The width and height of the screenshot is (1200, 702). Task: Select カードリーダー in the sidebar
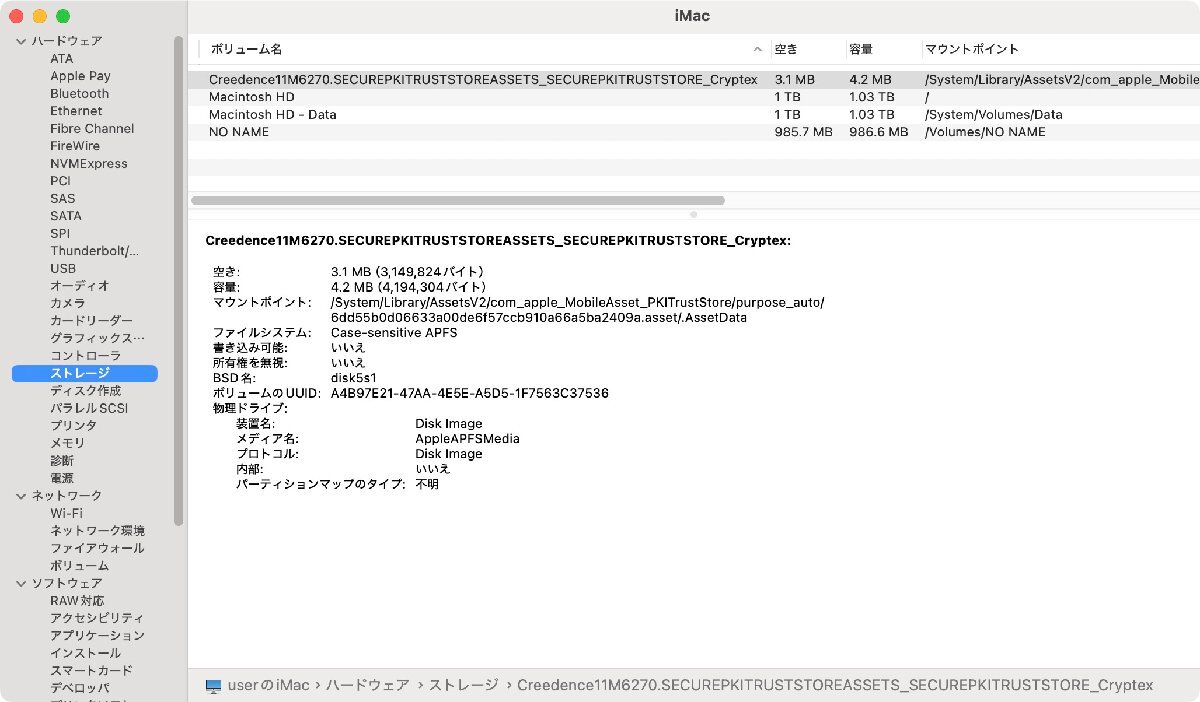(x=90, y=321)
